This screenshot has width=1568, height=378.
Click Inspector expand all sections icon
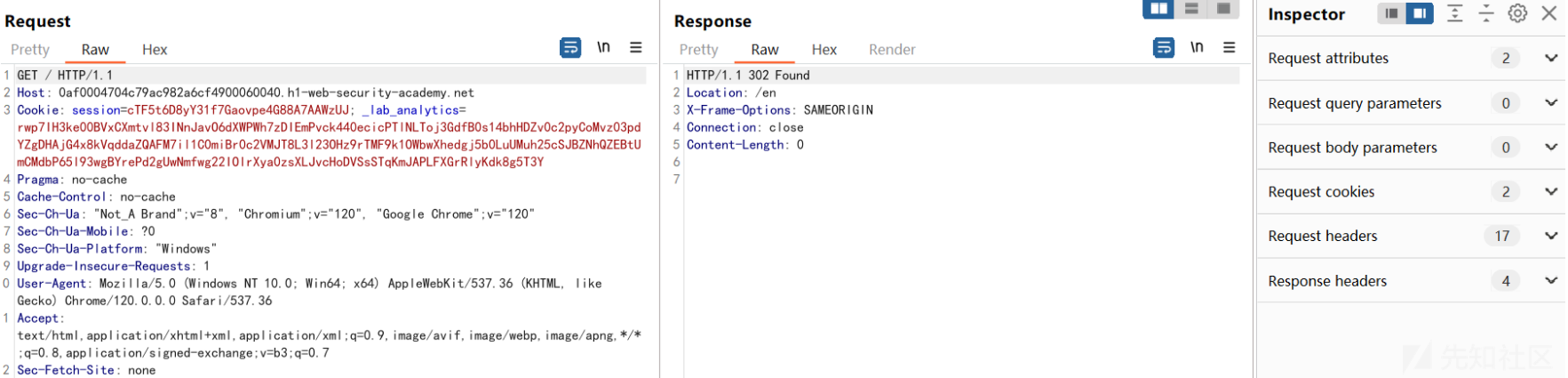(x=1454, y=13)
